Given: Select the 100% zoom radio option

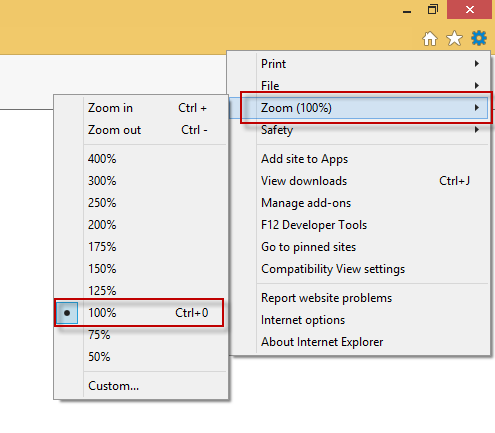Looking at the screenshot, I should 67,313.
